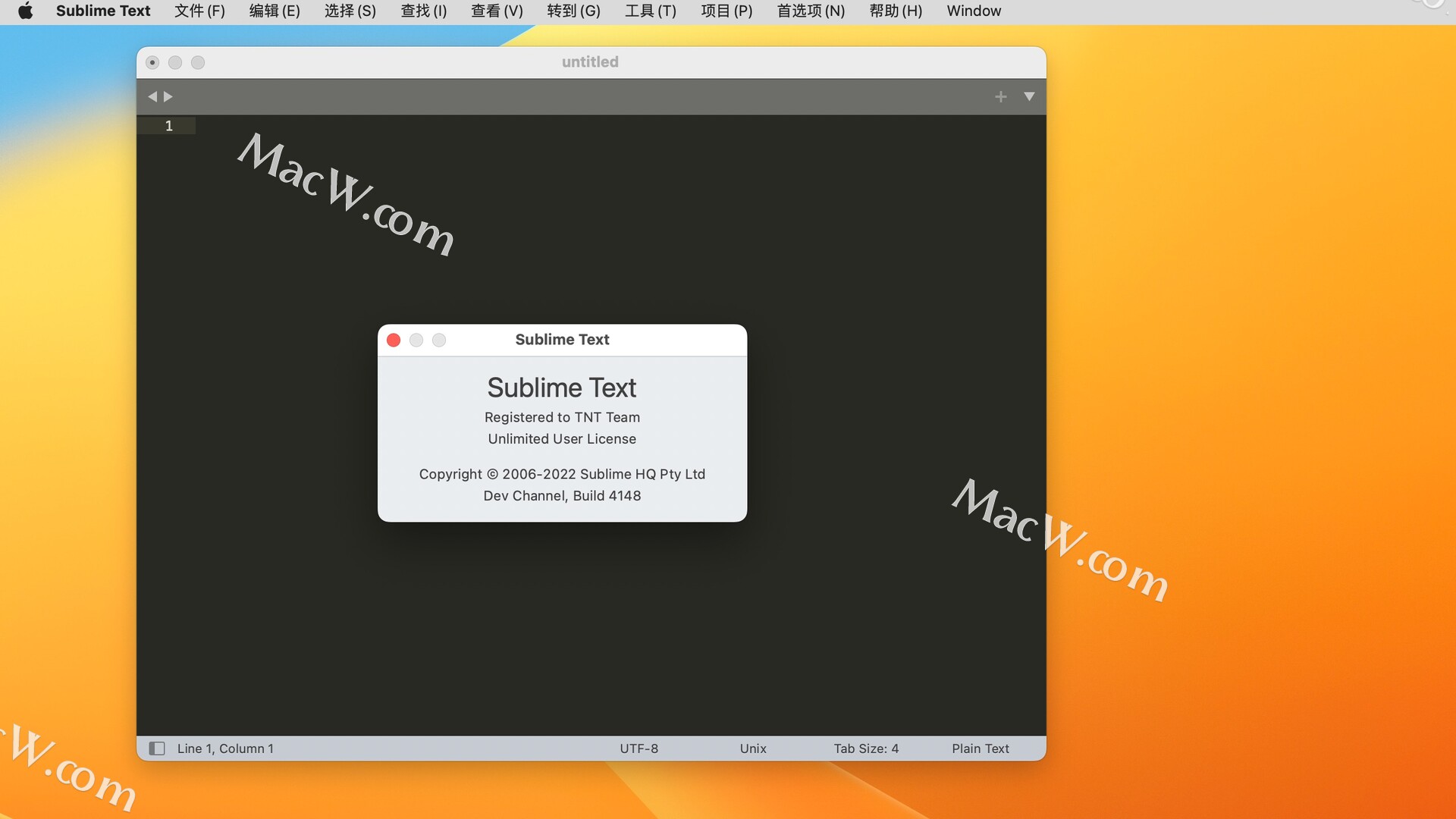Viewport: 1456px width, 819px height.
Task: Open Tab Size: 4 indentation menu
Action: point(866,748)
